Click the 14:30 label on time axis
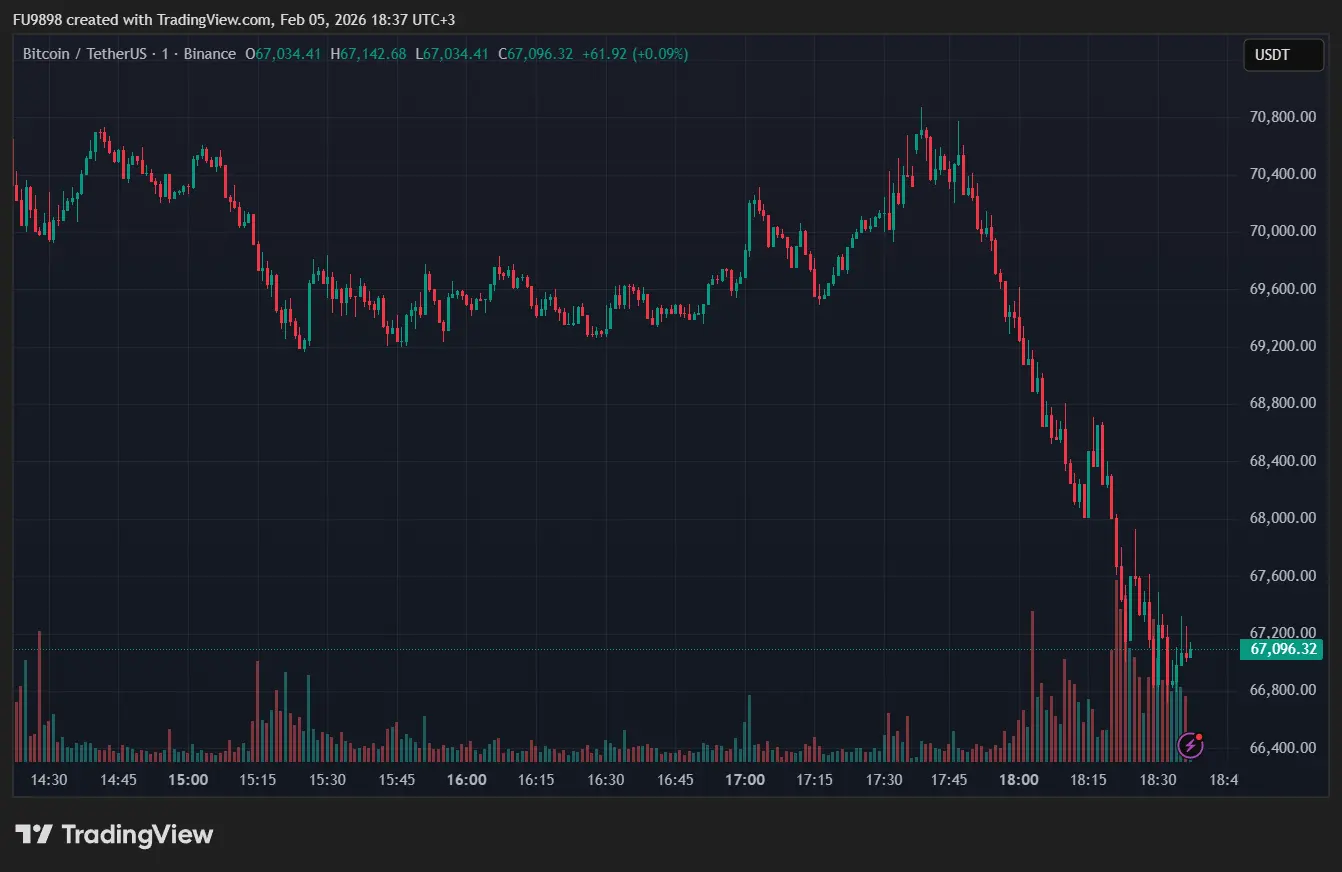Screen dimensions: 1342x872 click(x=47, y=780)
